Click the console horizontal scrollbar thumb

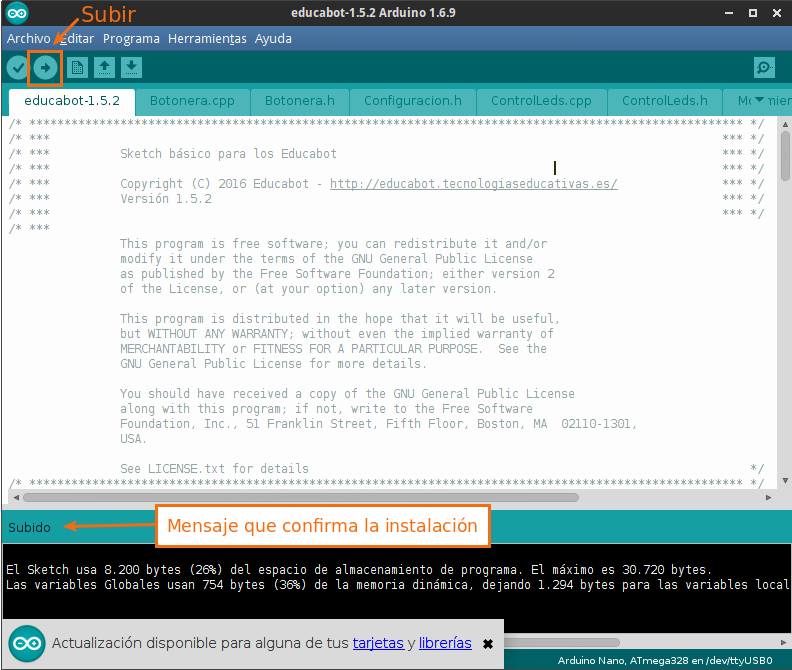pyautogui.click(x=562, y=643)
